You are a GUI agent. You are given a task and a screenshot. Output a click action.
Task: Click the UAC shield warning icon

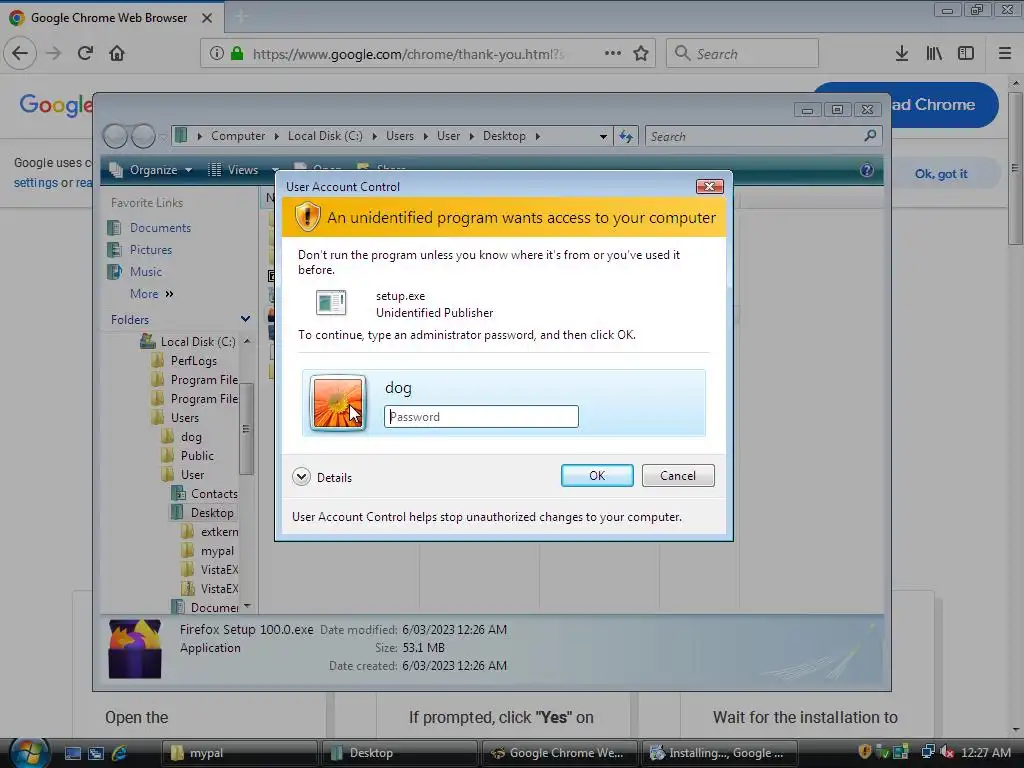click(x=307, y=216)
